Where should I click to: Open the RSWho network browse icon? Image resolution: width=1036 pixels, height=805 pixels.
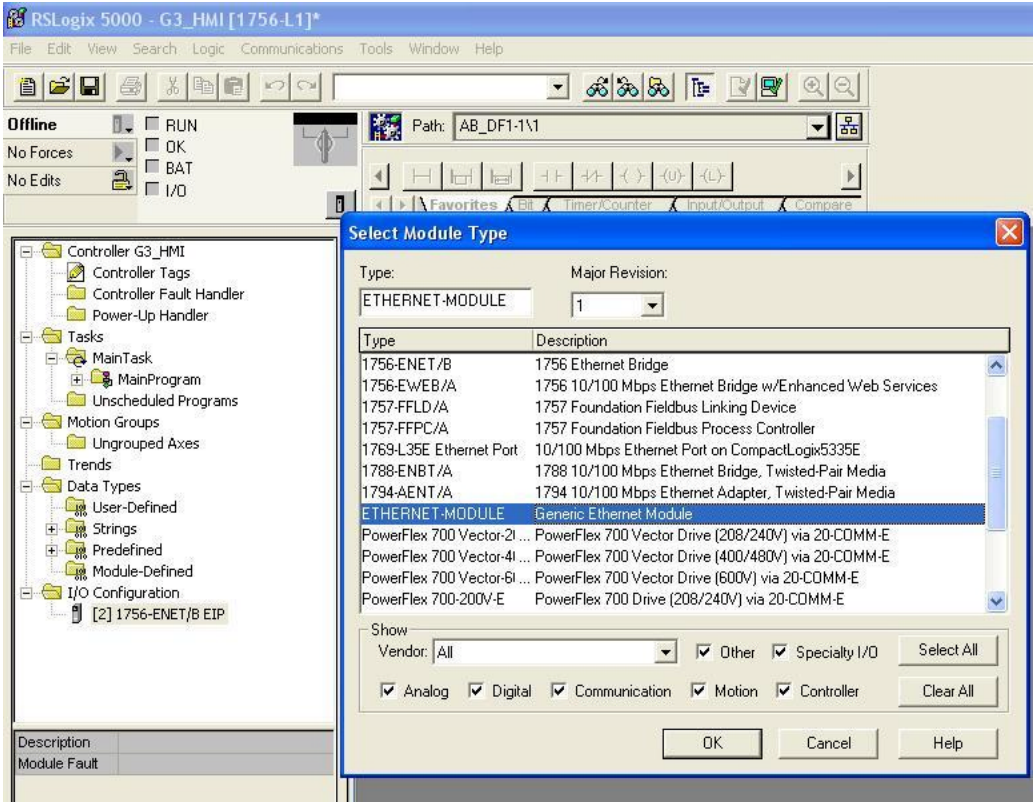850,126
